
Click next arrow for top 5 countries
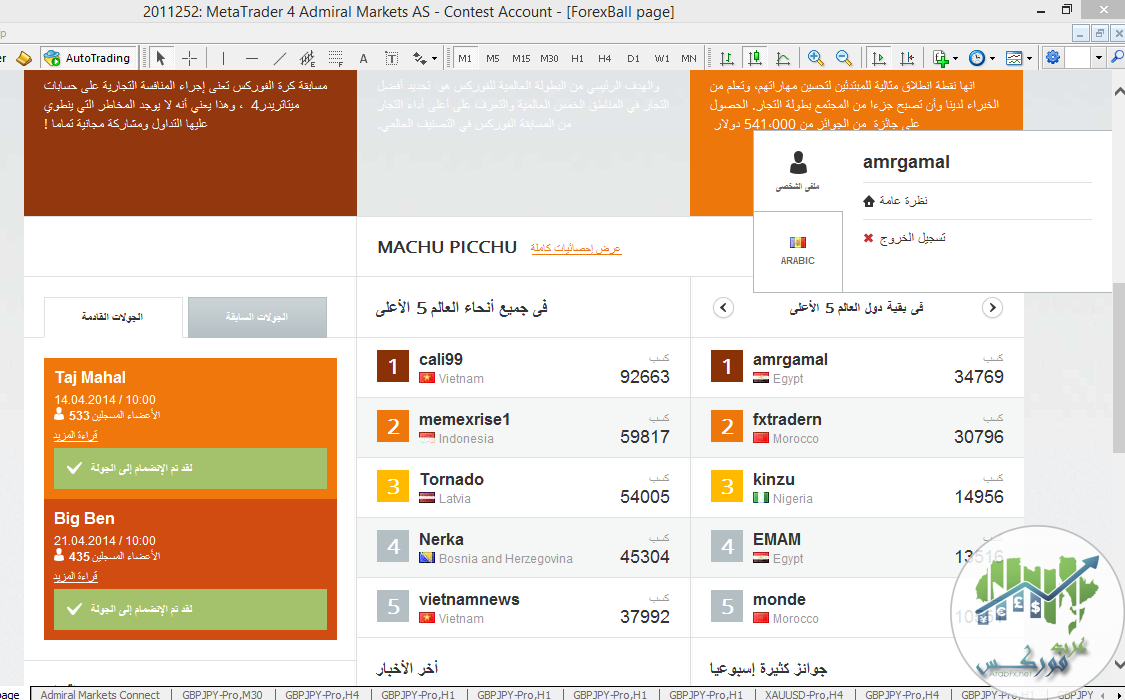992,308
